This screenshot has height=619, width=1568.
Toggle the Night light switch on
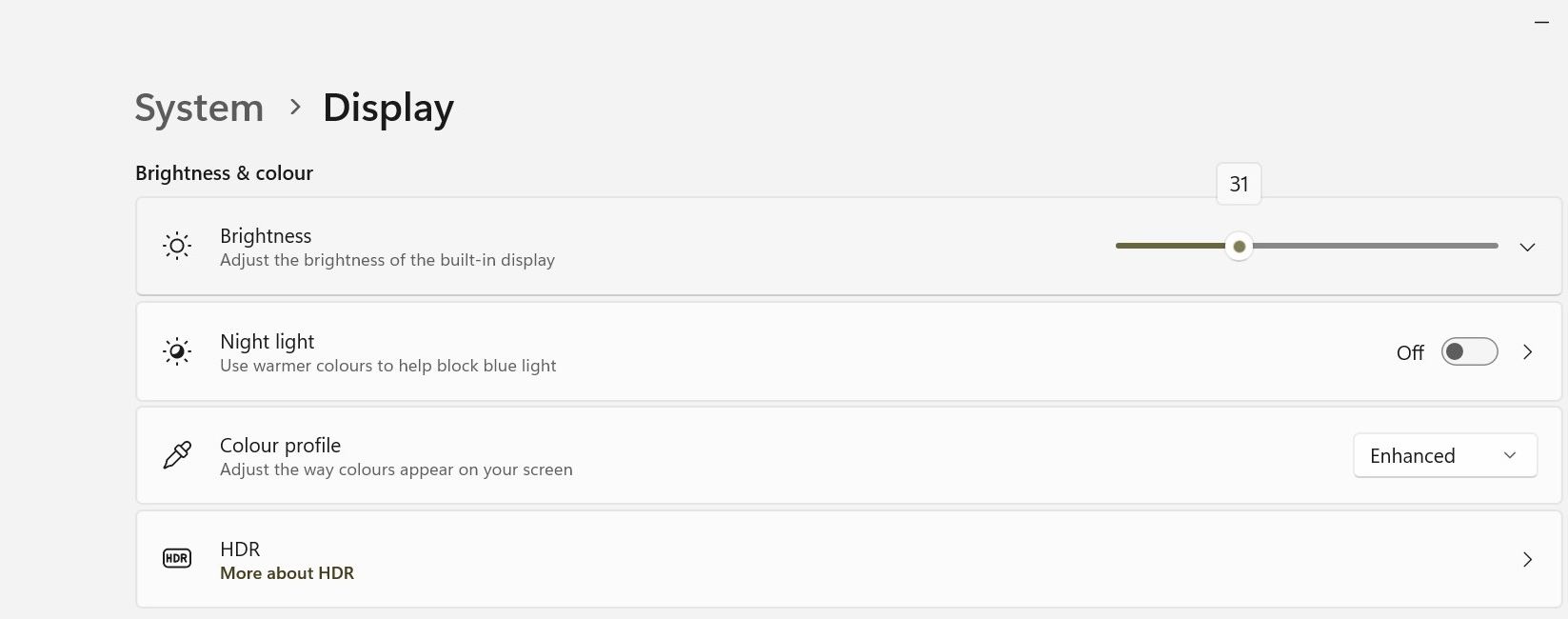pyautogui.click(x=1469, y=351)
